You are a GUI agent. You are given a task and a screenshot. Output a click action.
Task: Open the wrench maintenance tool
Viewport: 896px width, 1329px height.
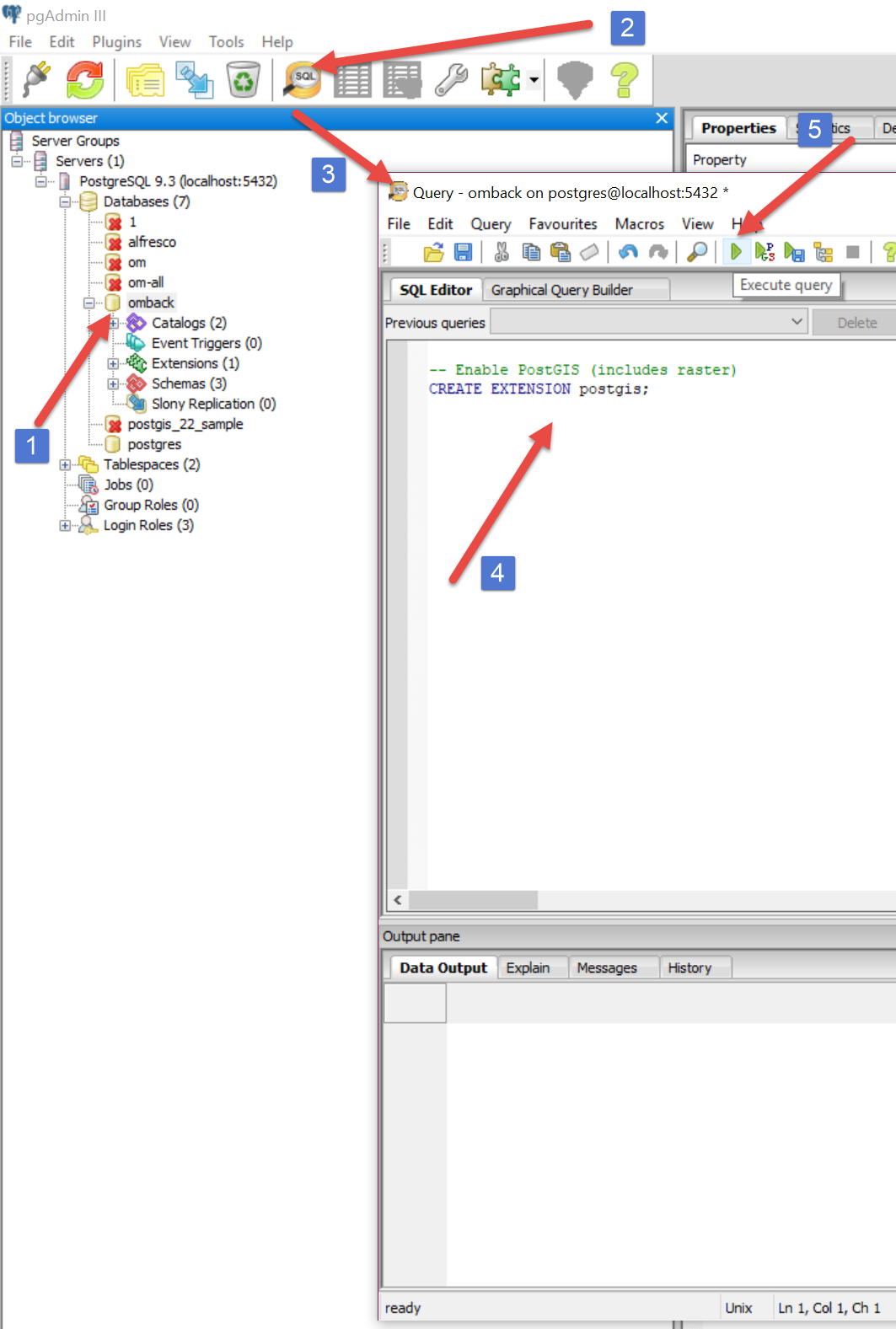tap(451, 80)
